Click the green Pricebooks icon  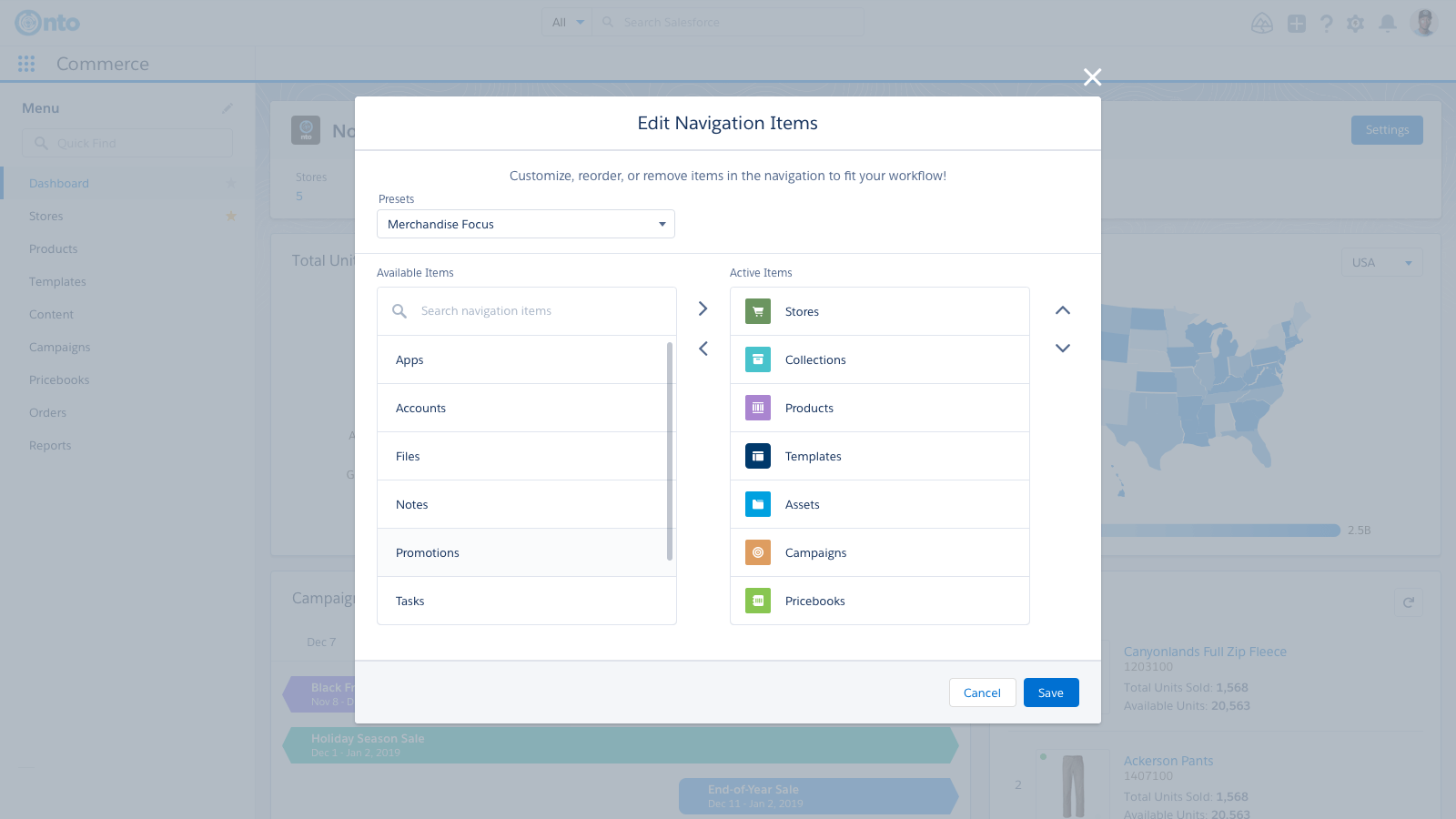(757, 601)
